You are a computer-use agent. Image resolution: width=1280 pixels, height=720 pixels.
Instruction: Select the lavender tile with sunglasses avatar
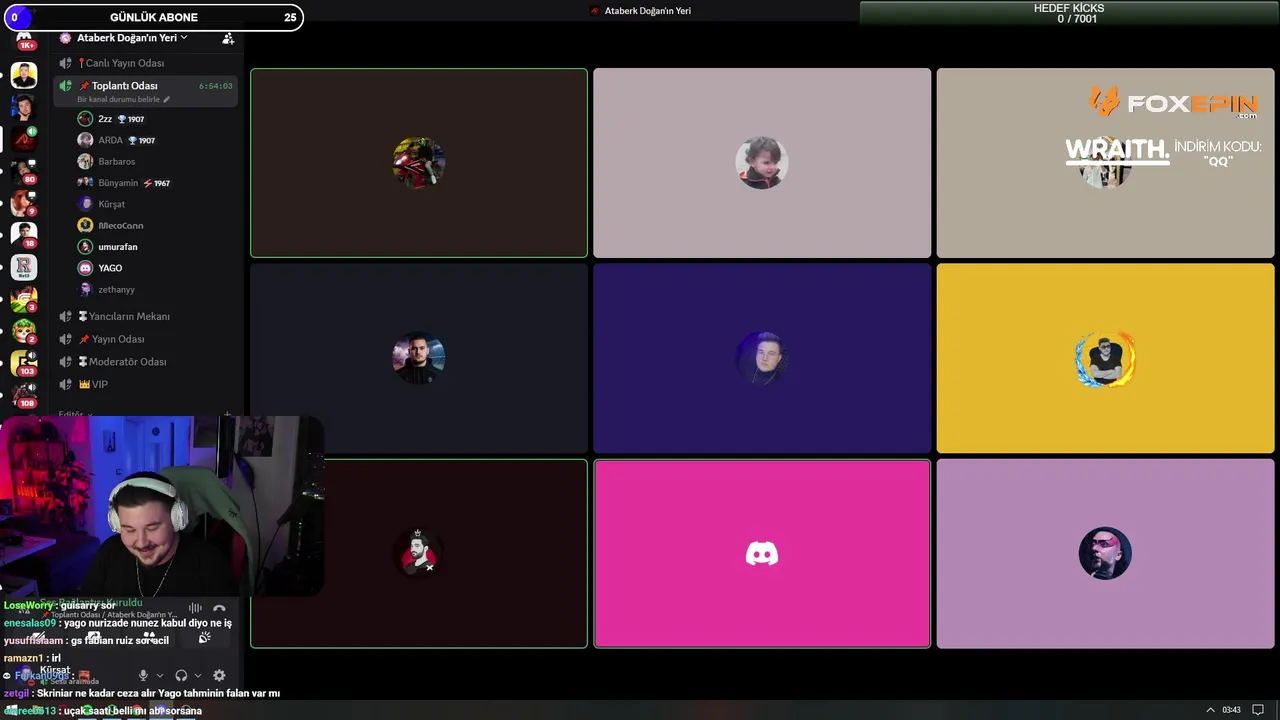pos(1105,554)
